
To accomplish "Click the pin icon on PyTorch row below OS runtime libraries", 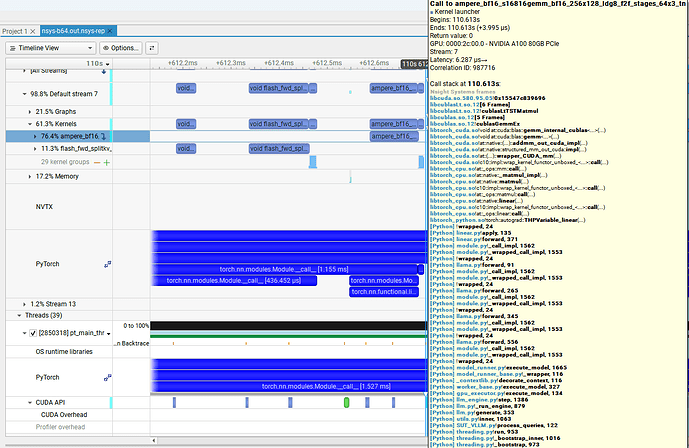I will [107, 378].
